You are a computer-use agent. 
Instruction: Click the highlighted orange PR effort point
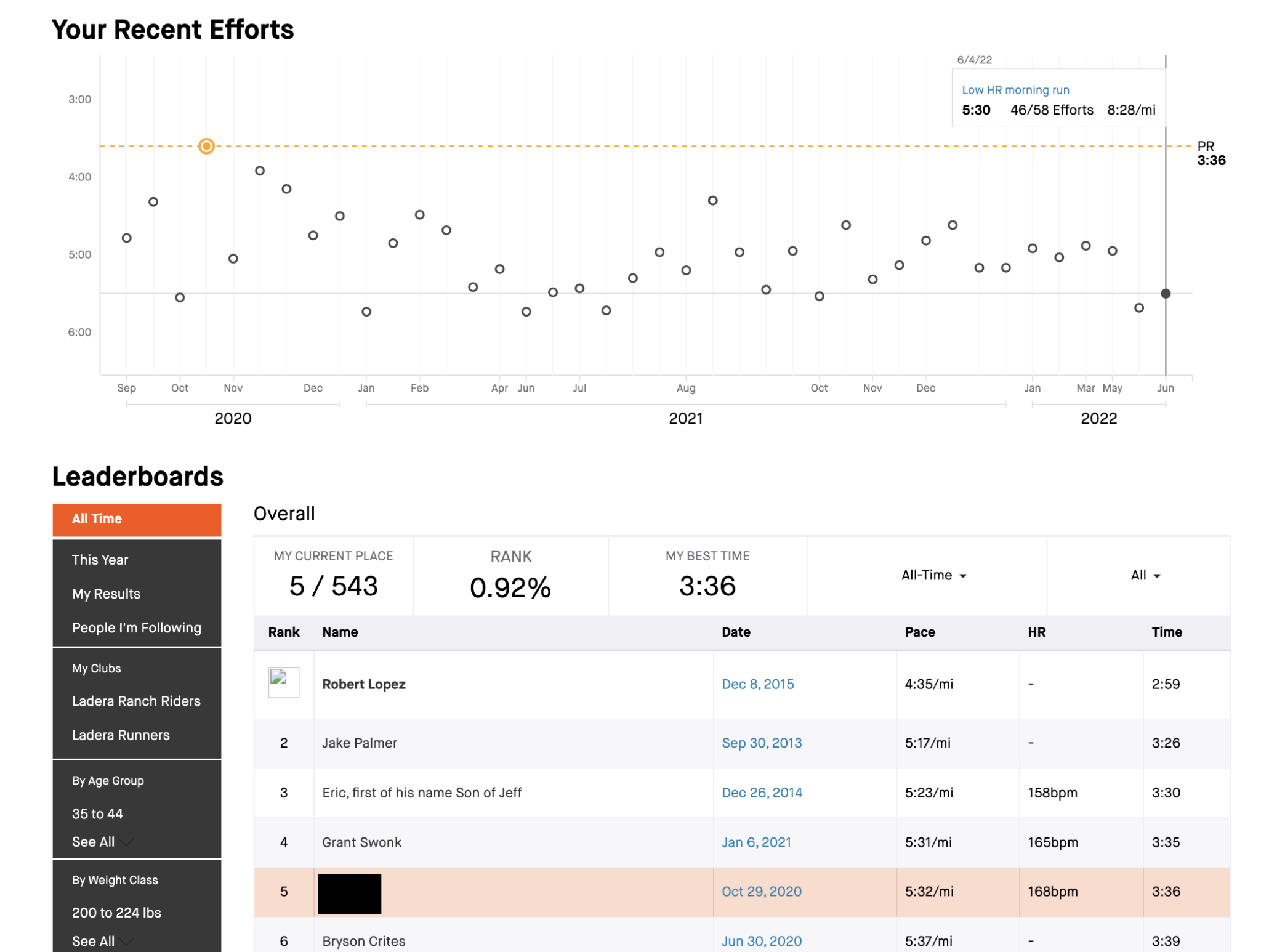coord(206,146)
